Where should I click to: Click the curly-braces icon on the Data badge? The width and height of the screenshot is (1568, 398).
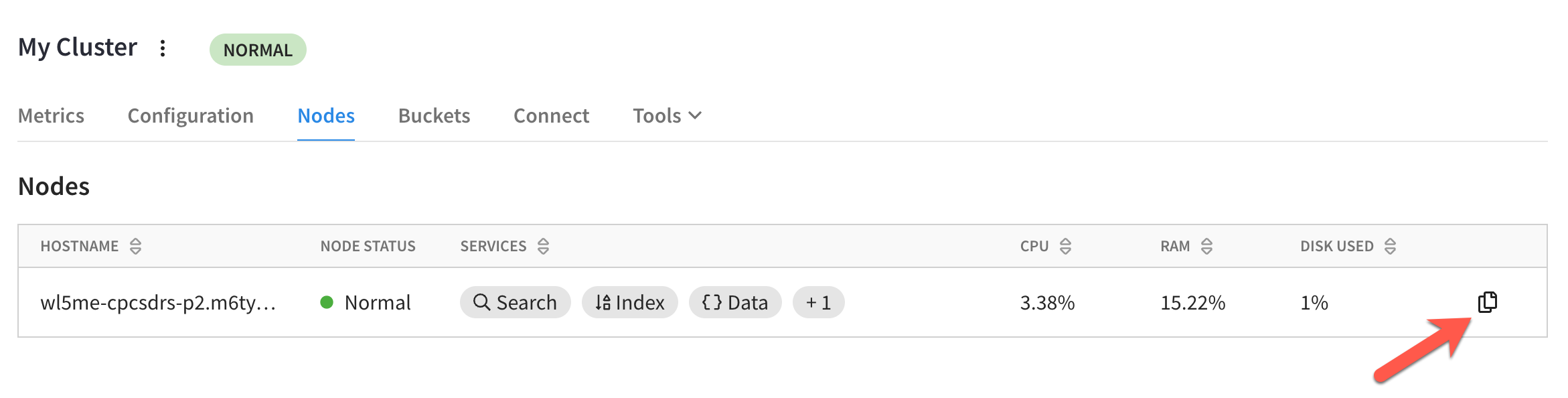click(710, 302)
